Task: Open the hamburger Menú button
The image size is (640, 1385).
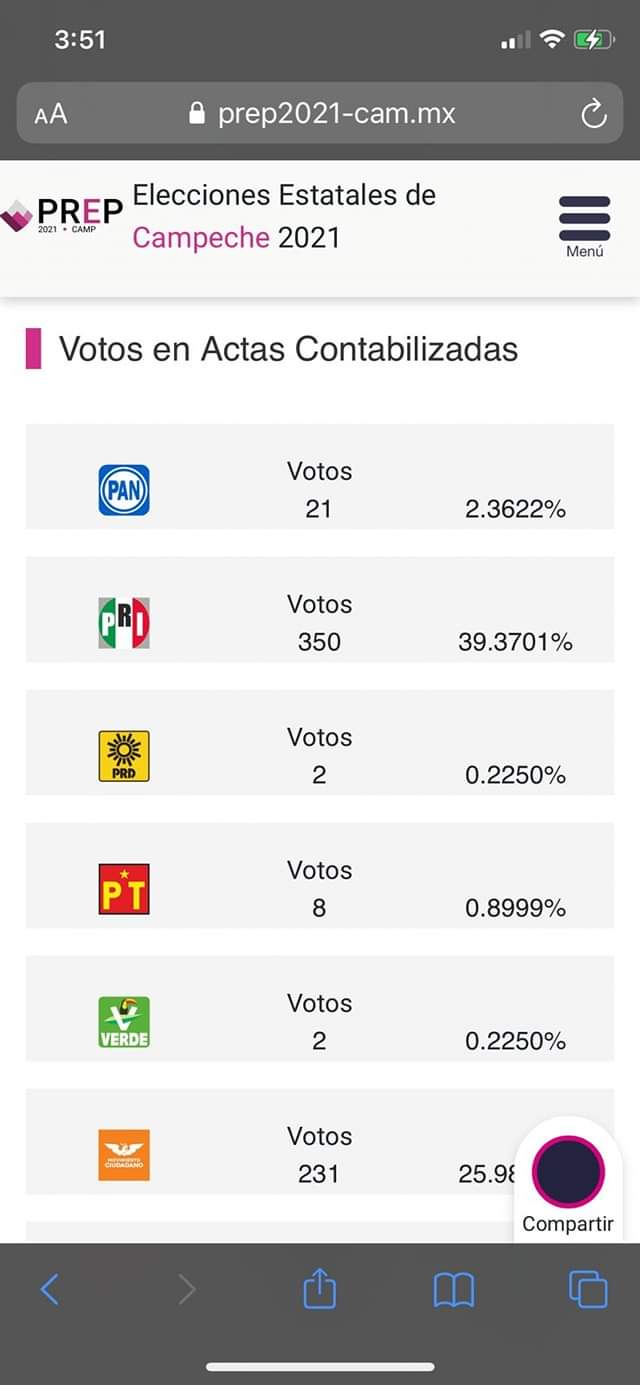Action: pyautogui.click(x=584, y=225)
